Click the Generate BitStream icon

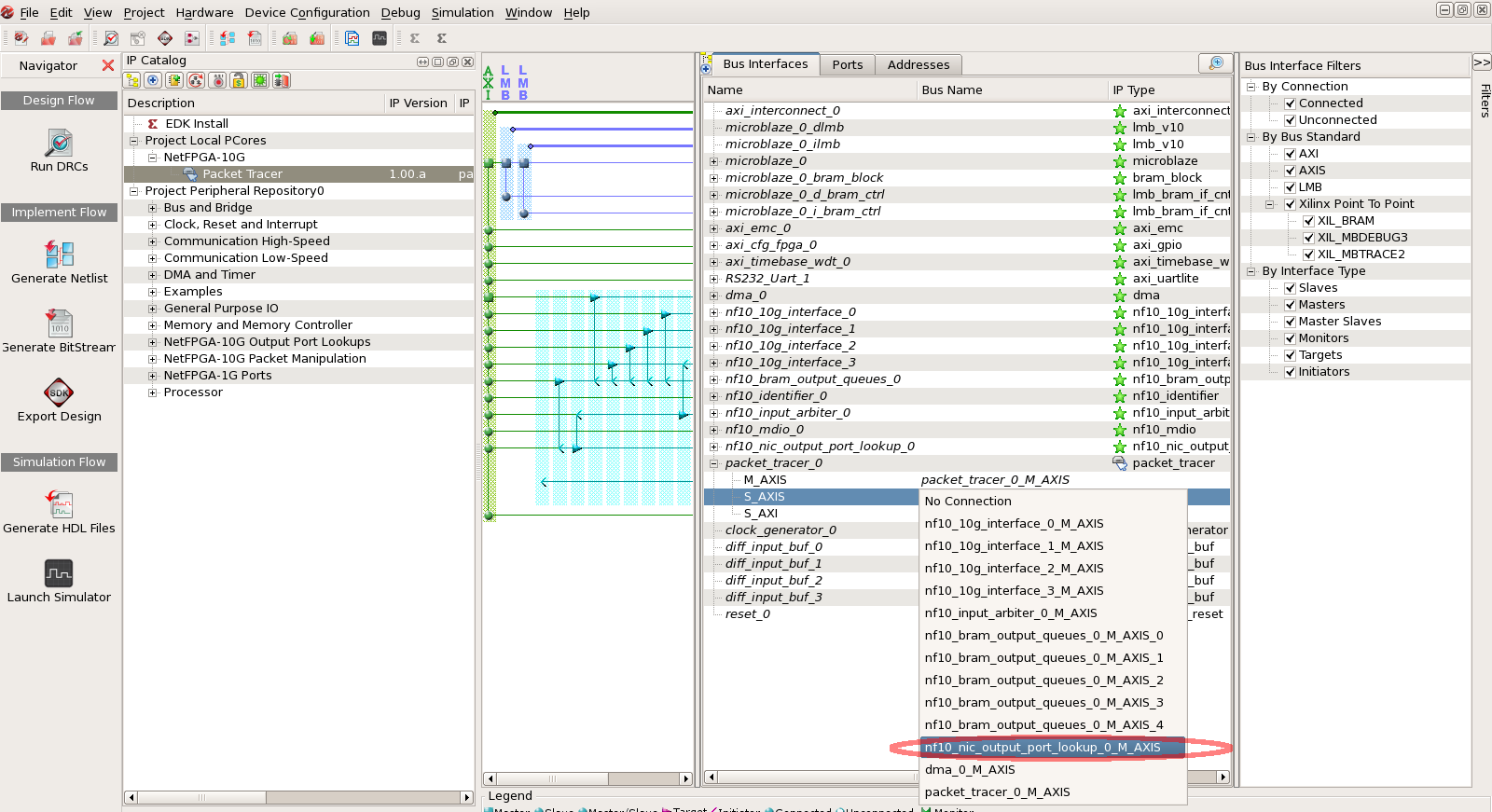(59, 323)
